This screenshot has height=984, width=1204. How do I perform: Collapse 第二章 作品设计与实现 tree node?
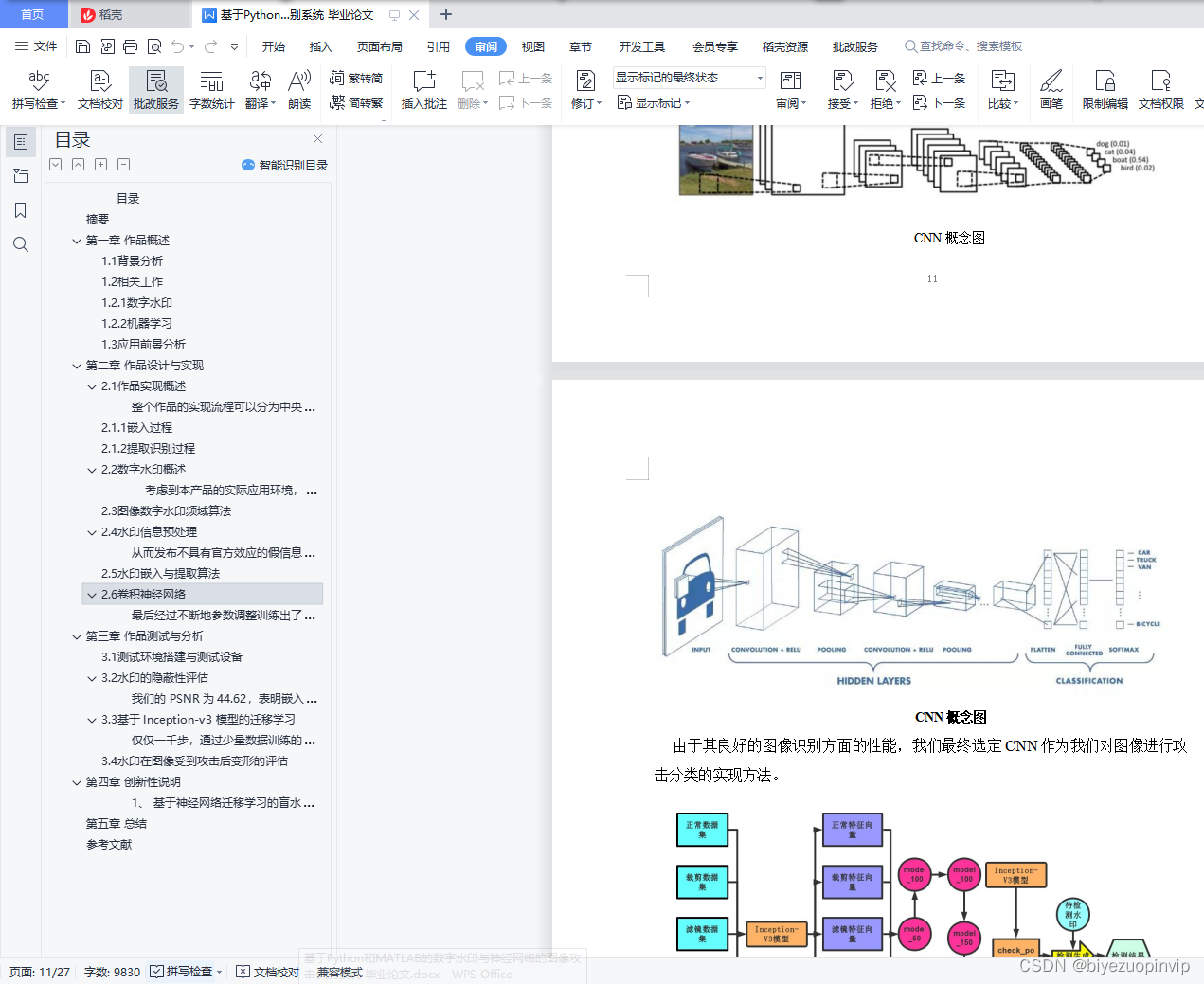pos(77,366)
